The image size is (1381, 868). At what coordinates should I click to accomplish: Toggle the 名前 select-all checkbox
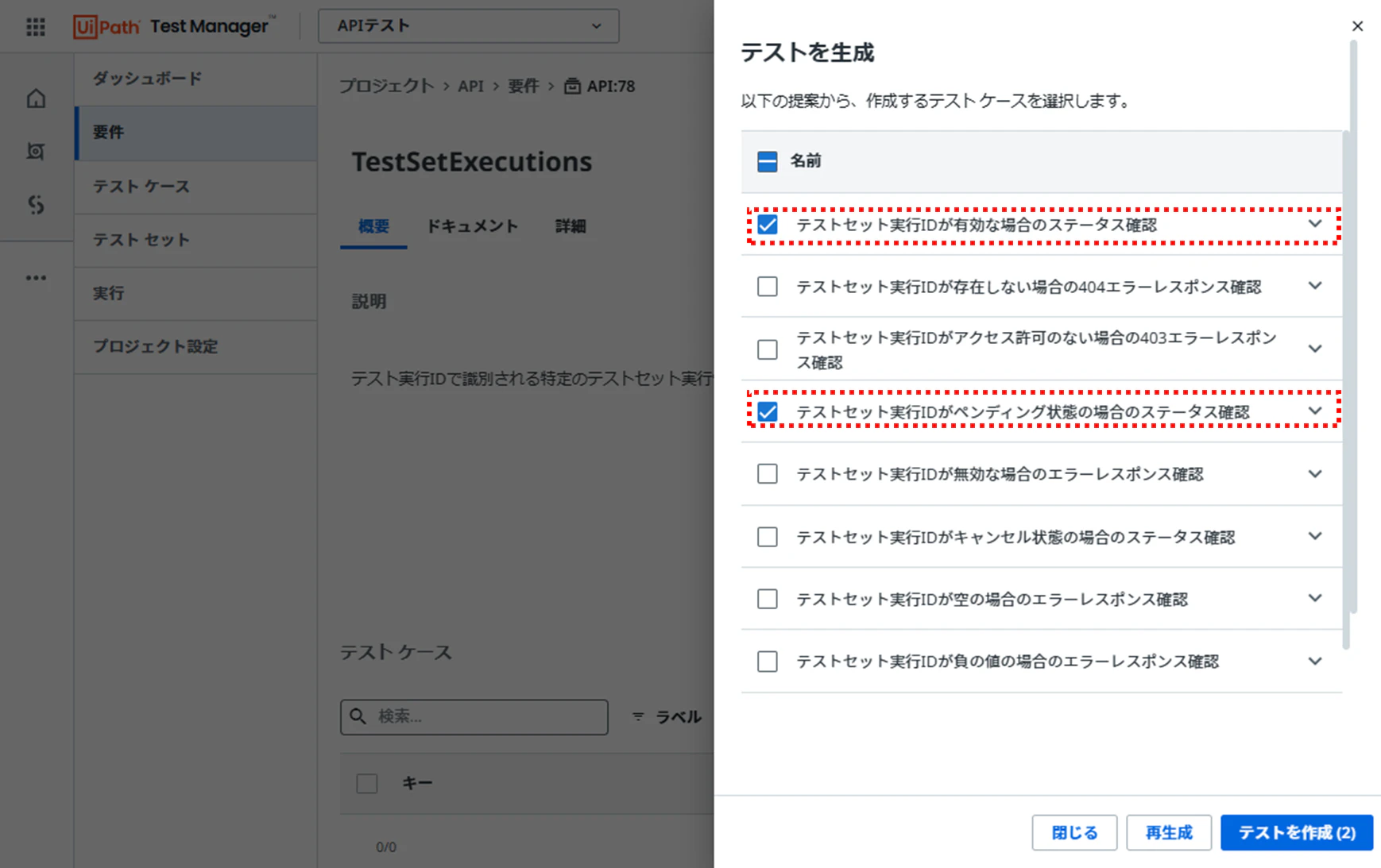click(767, 161)
